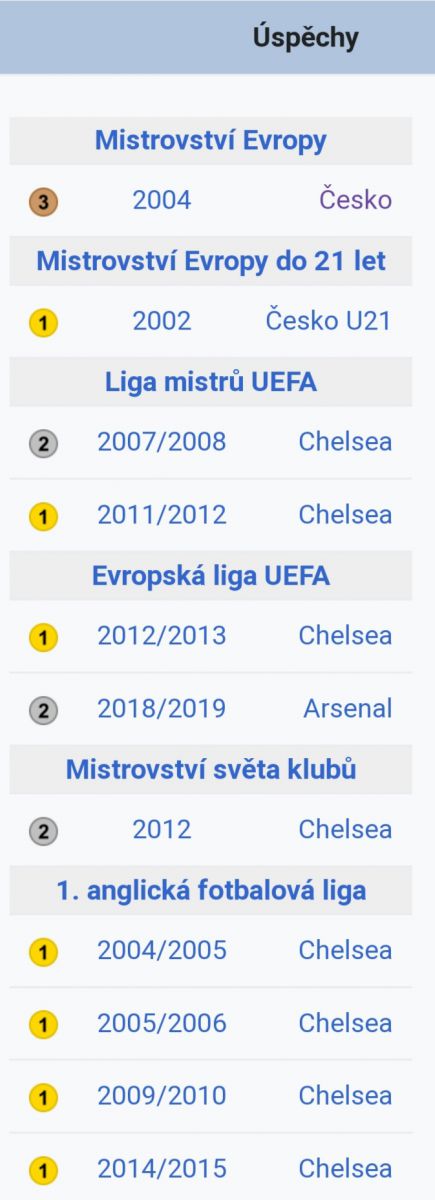Click the gold medal icon beside 2014/2015

(x=43, y=1169)
